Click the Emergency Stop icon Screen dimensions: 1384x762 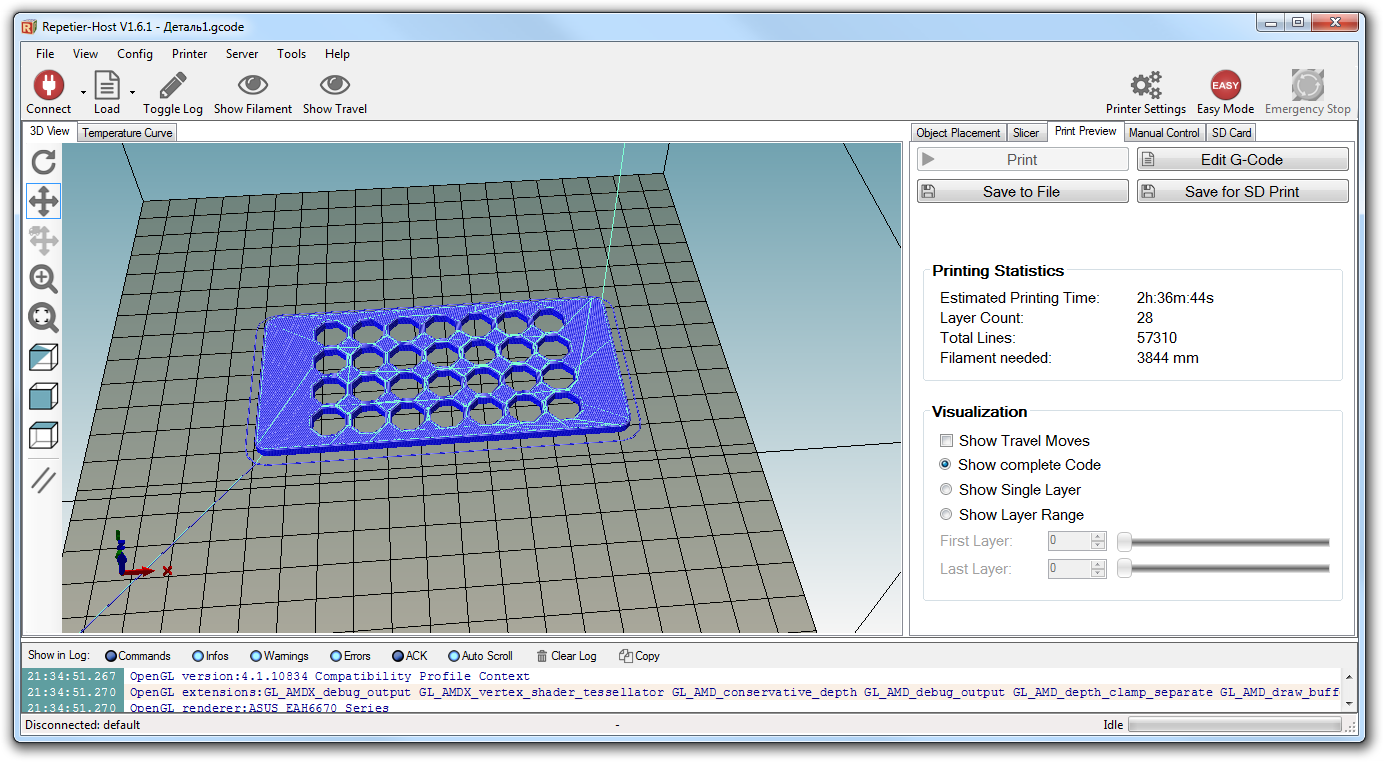(x=1307, y=85)
